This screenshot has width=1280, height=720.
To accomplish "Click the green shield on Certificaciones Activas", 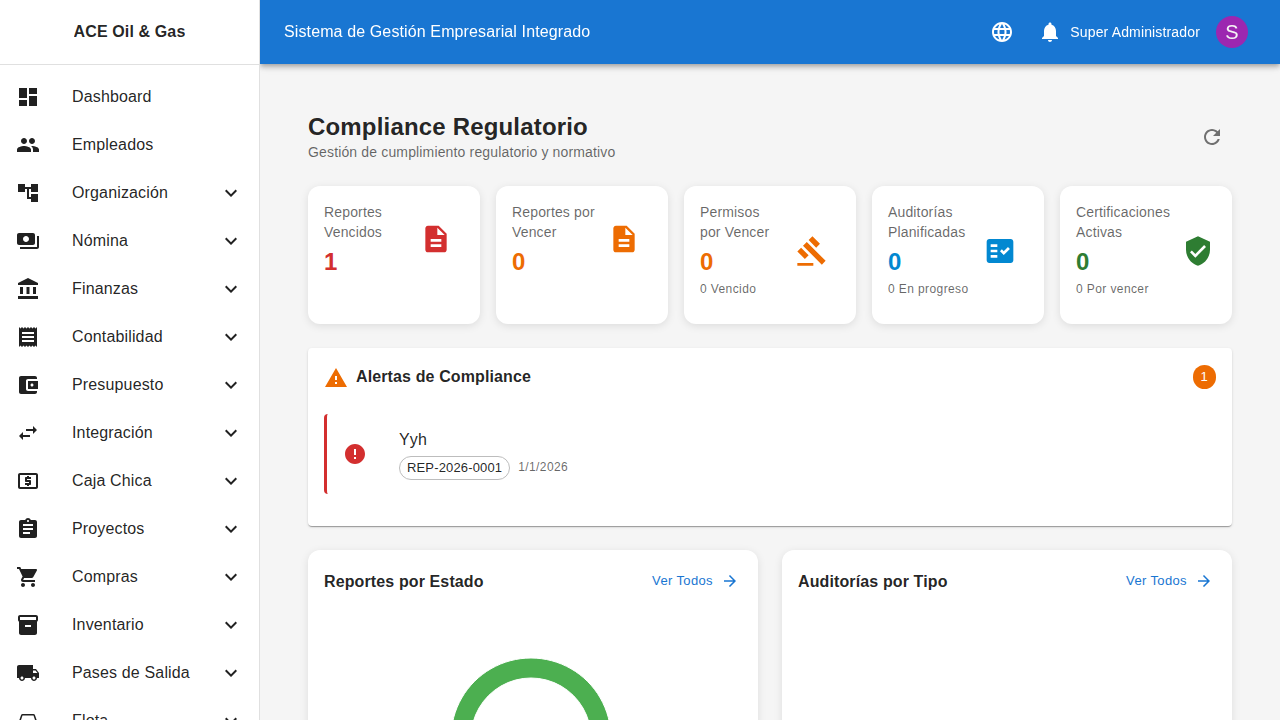I will point(1198,251).
